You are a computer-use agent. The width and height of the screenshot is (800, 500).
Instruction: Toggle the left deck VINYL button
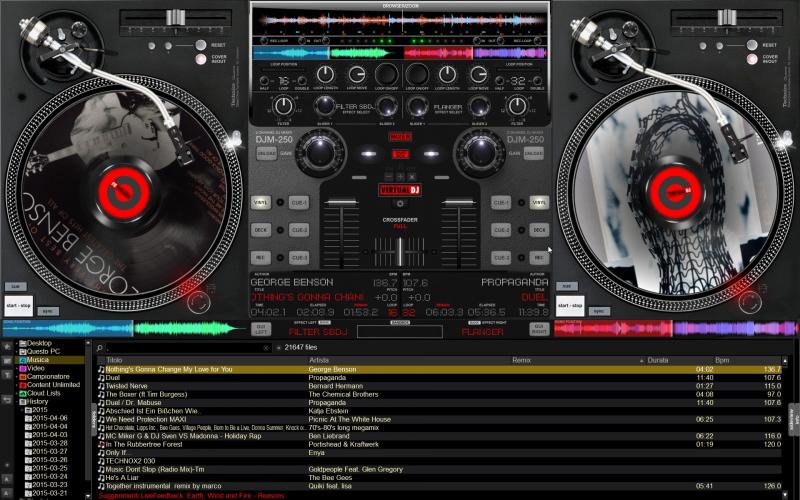click(x=261, y=203)
